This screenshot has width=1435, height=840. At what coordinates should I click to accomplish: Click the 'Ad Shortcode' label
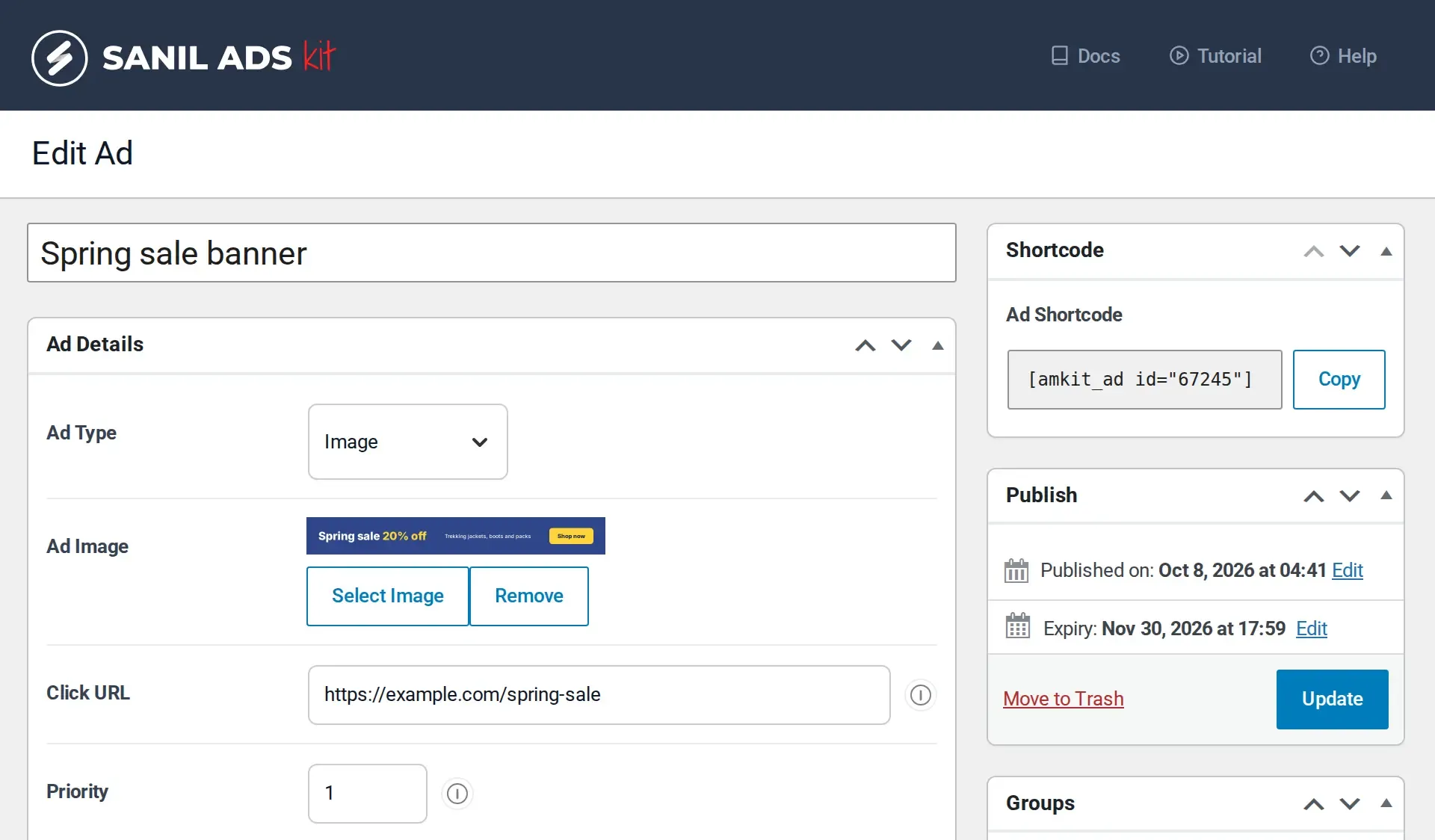pos(1064,315)
